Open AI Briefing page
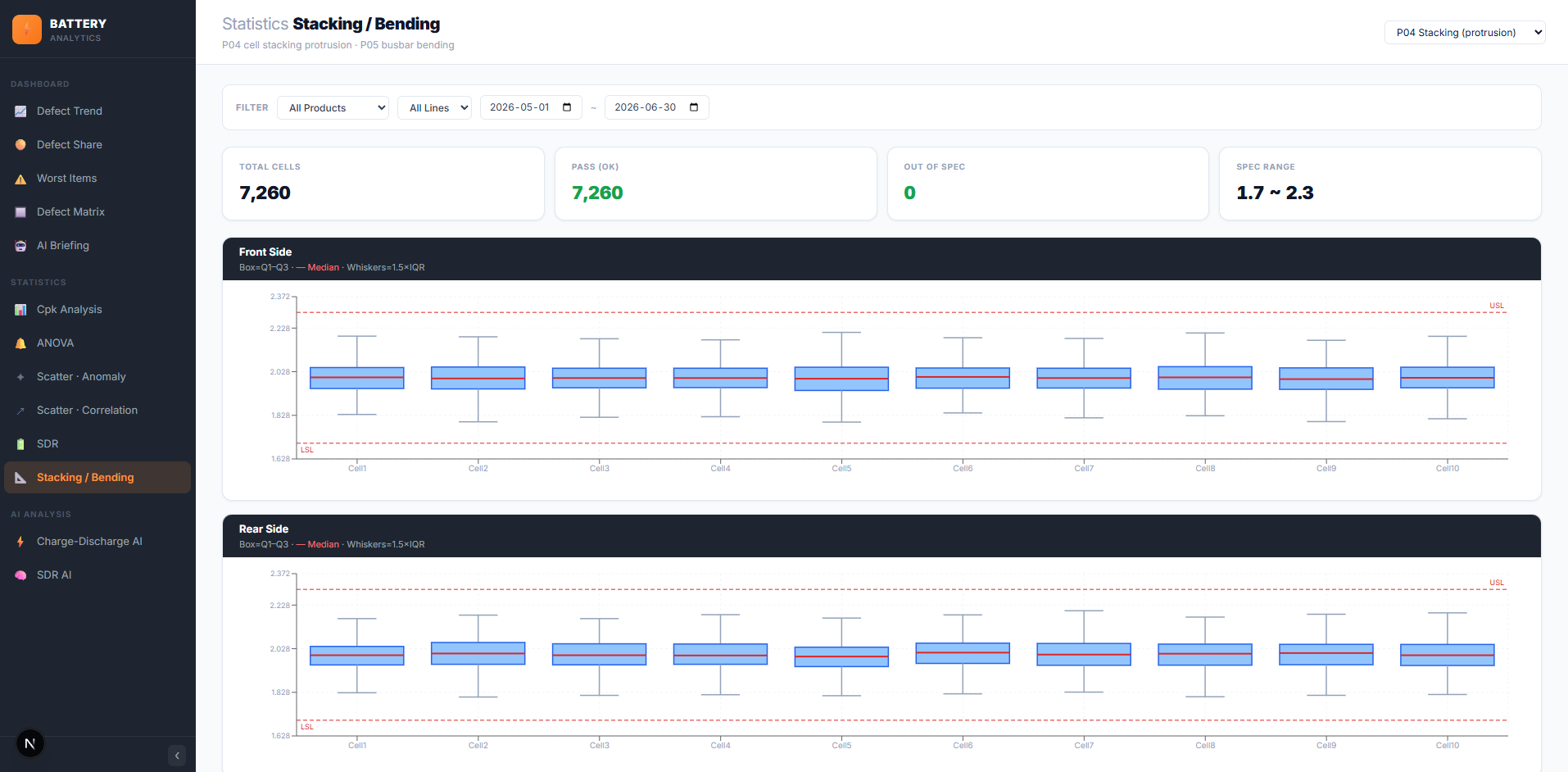The width and height of the screenshot is (1568, 772). click(97, 246)
